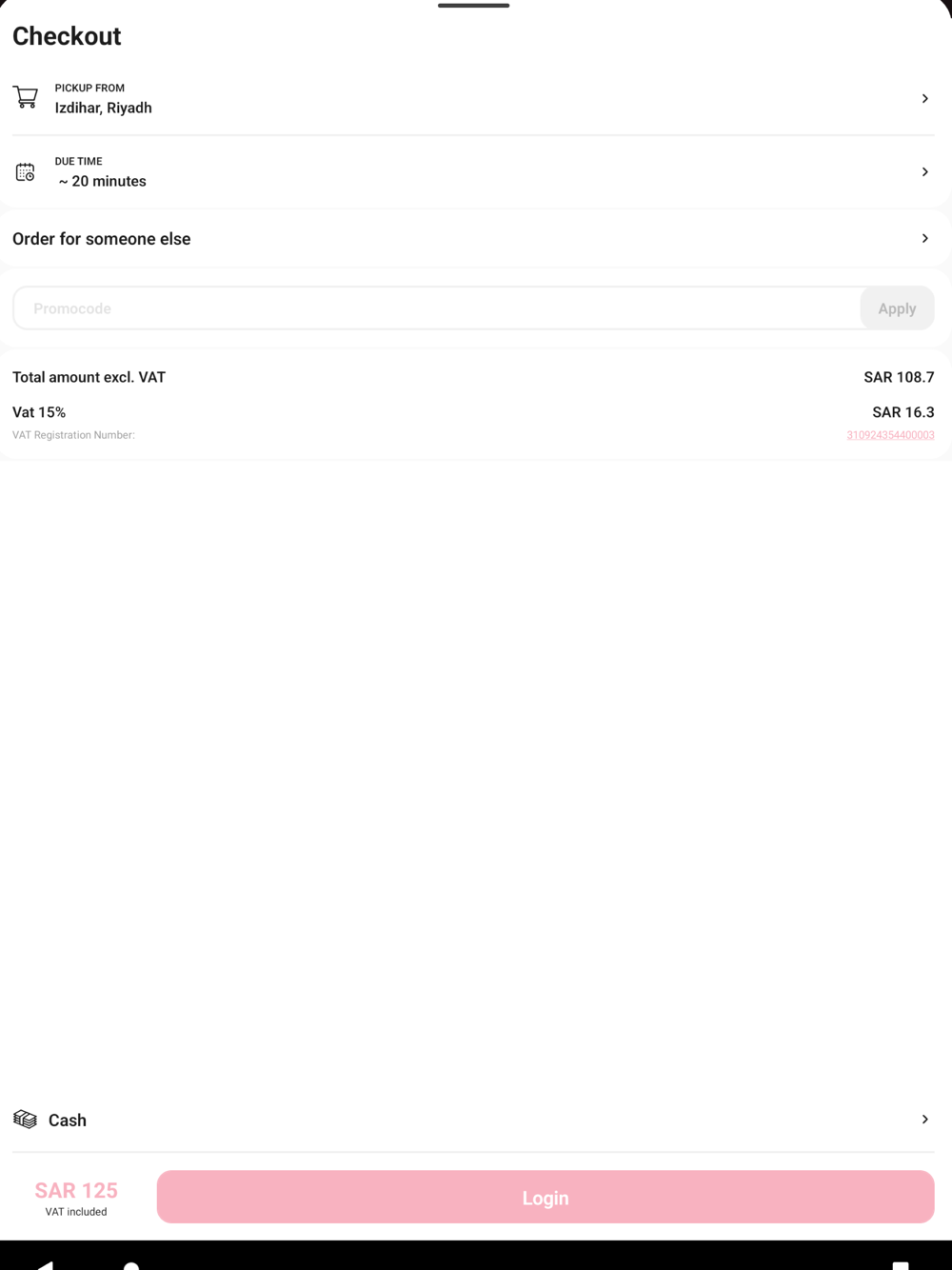Tap the sheet drag handle at top
The image size is (952, 1270).
(x=473, y=6)
